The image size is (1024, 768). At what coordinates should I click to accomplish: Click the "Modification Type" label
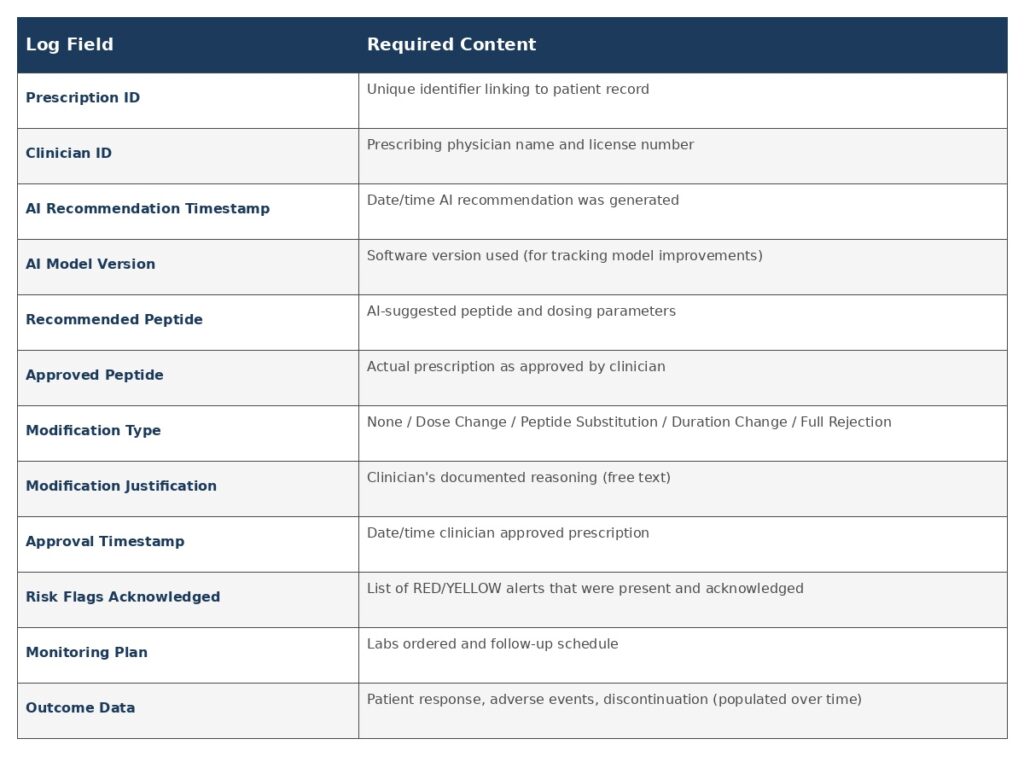93,430
